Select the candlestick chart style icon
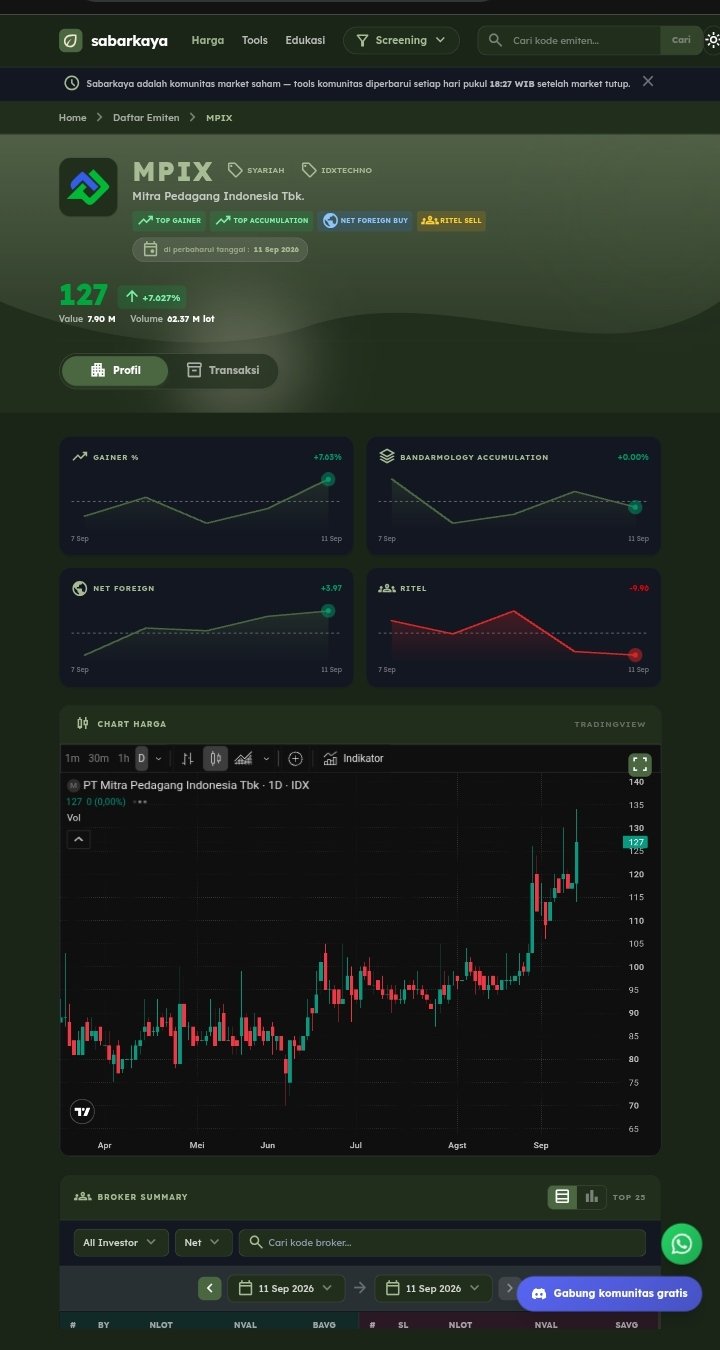This screenshot has width=720, height=1350. click(x=215, y=759)
